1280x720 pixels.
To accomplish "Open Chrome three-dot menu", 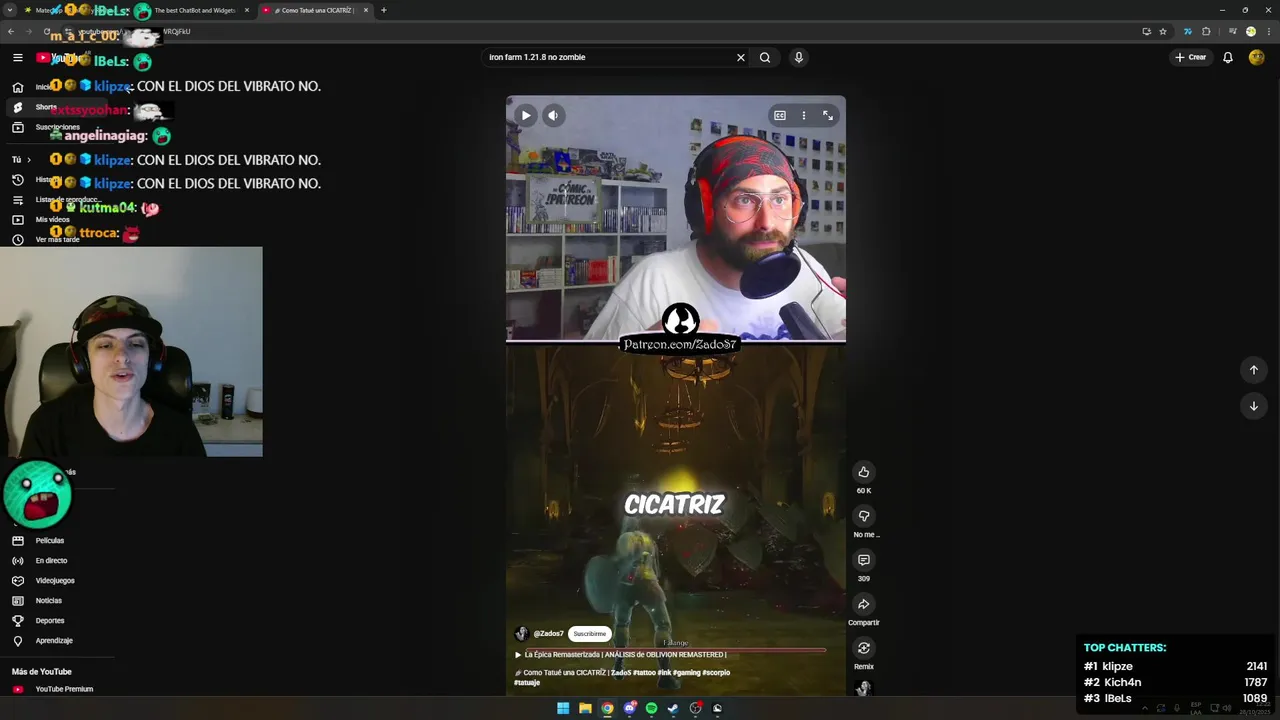I will click(x=1268, y=31).
